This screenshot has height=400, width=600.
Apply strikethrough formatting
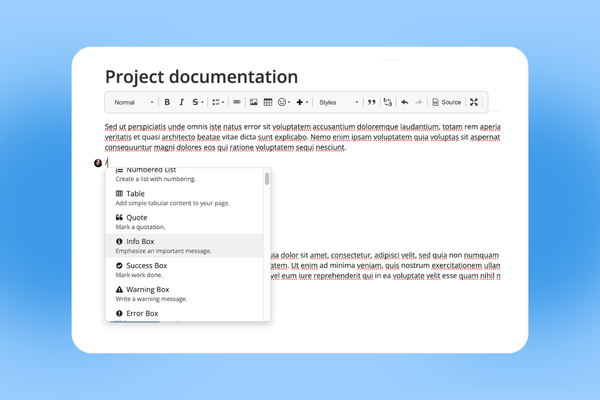coord(195,102)
